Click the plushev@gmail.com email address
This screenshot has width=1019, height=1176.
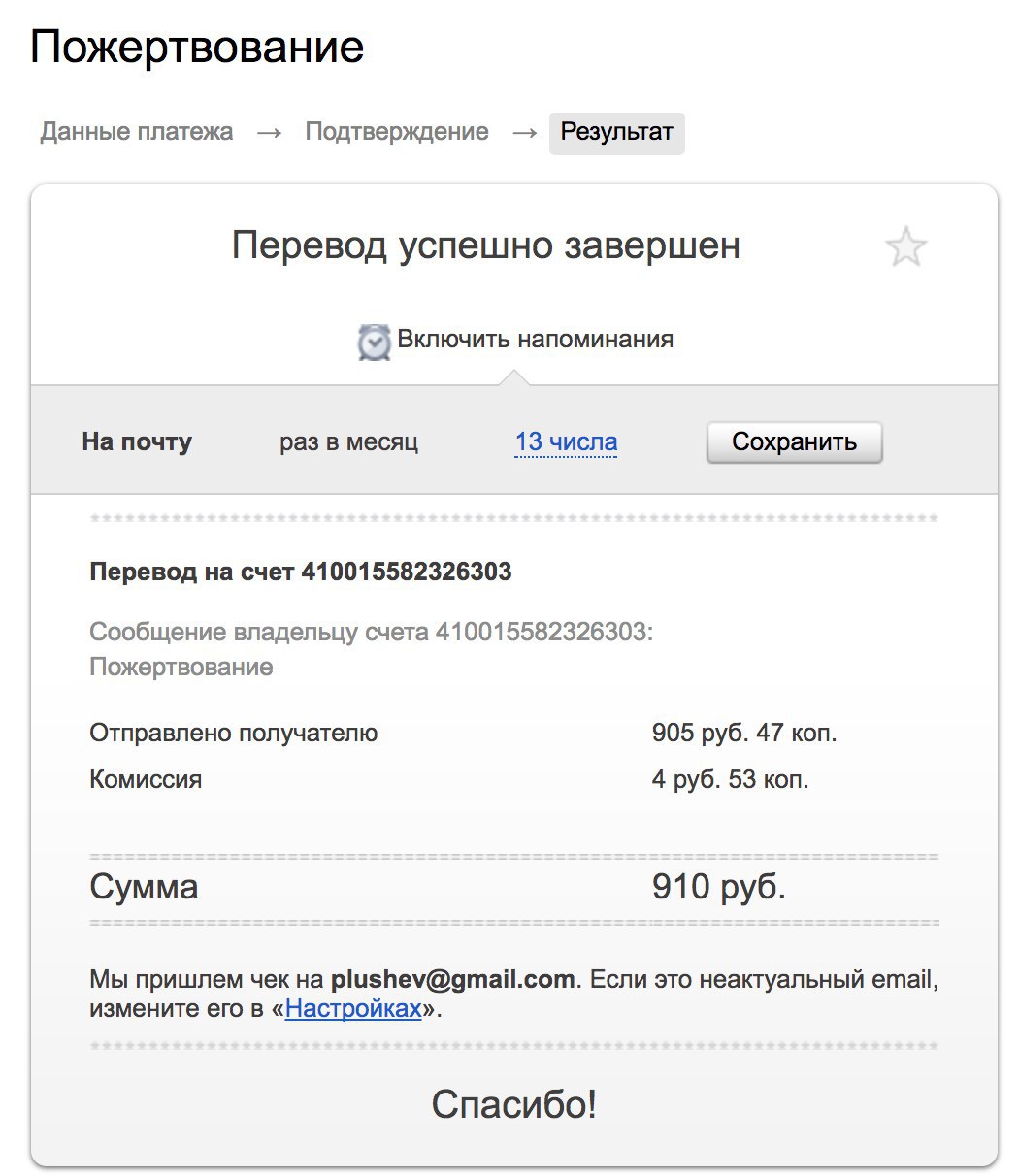click(452, 979)
